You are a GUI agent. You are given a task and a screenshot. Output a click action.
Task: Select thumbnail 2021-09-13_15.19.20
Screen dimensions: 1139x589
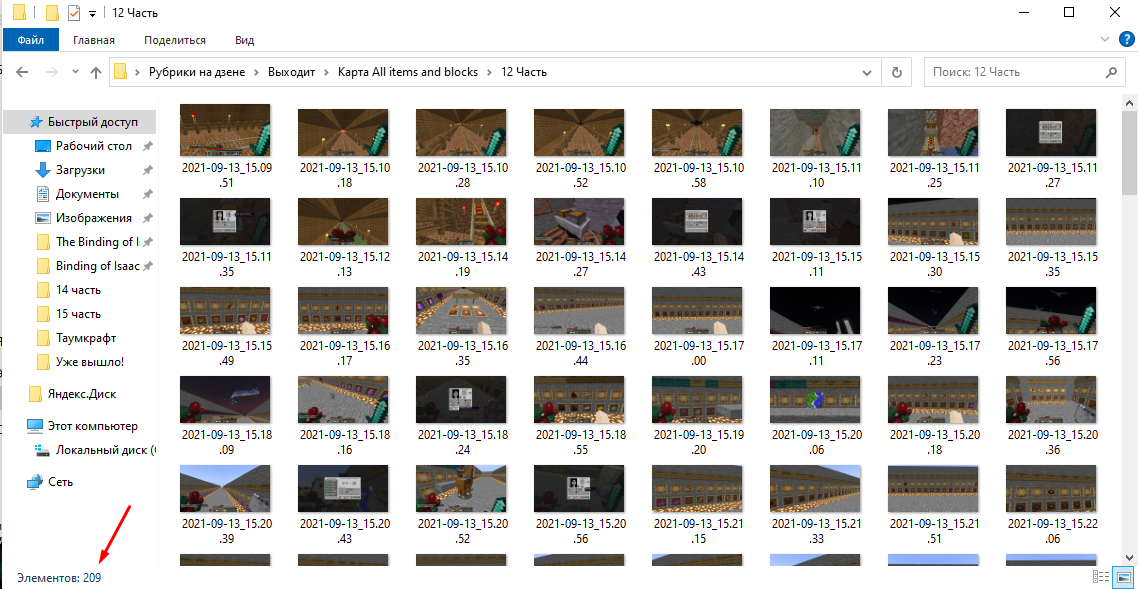point(697,399)
